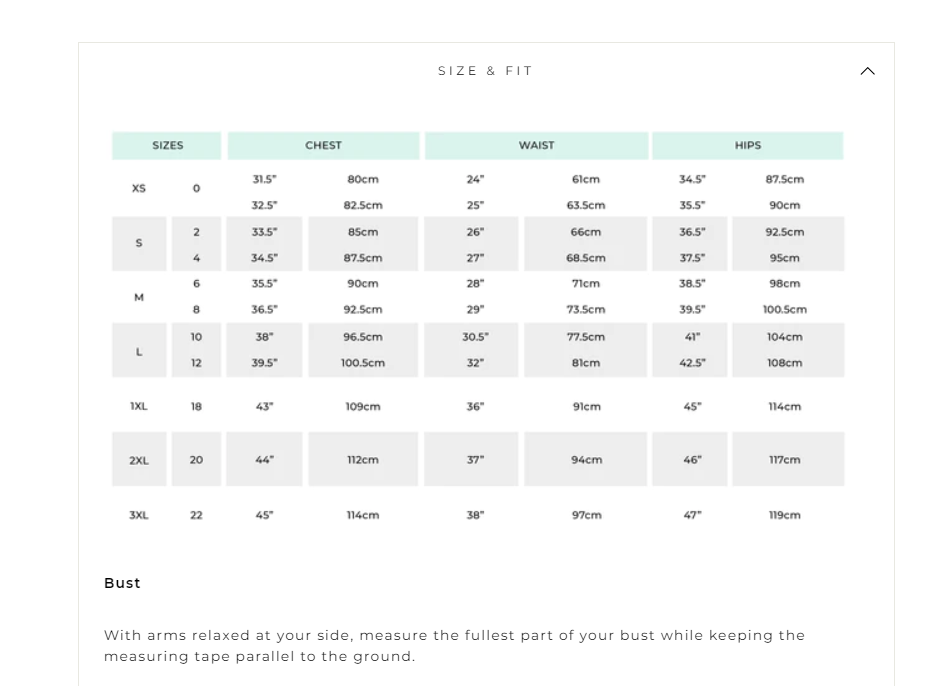This screenshot has width=935, height=686.
Task: Click the SIZES column header
Action: point(167,145)
